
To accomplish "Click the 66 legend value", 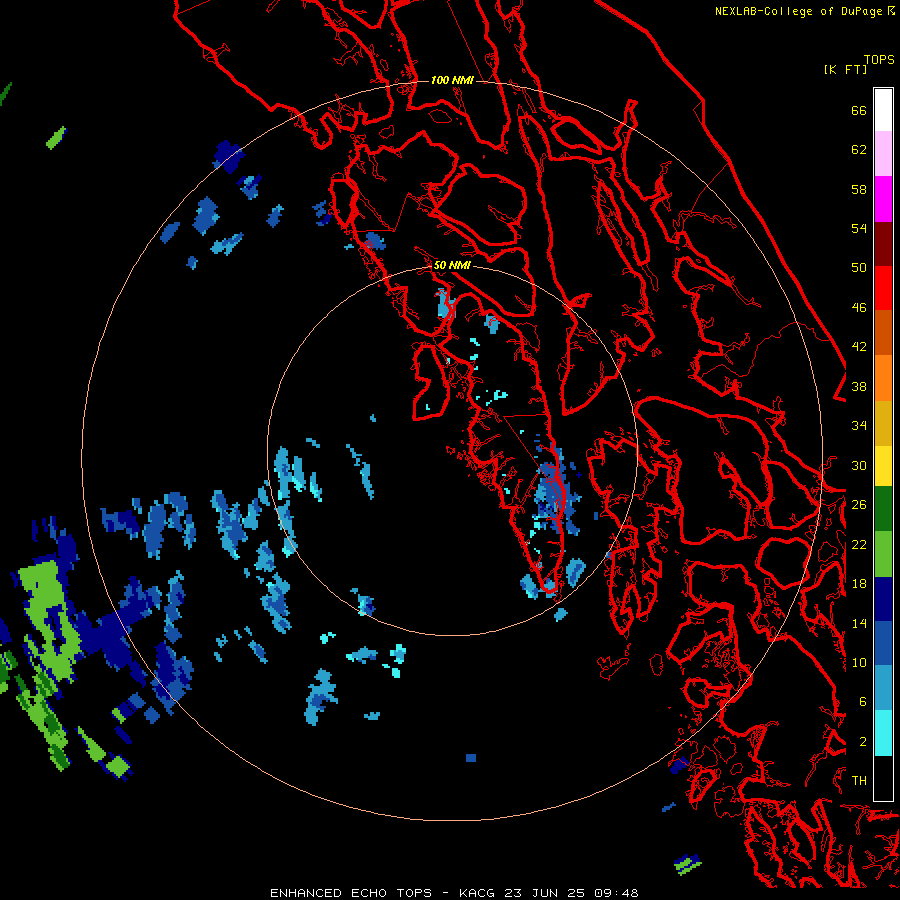I will click(859, 110).
